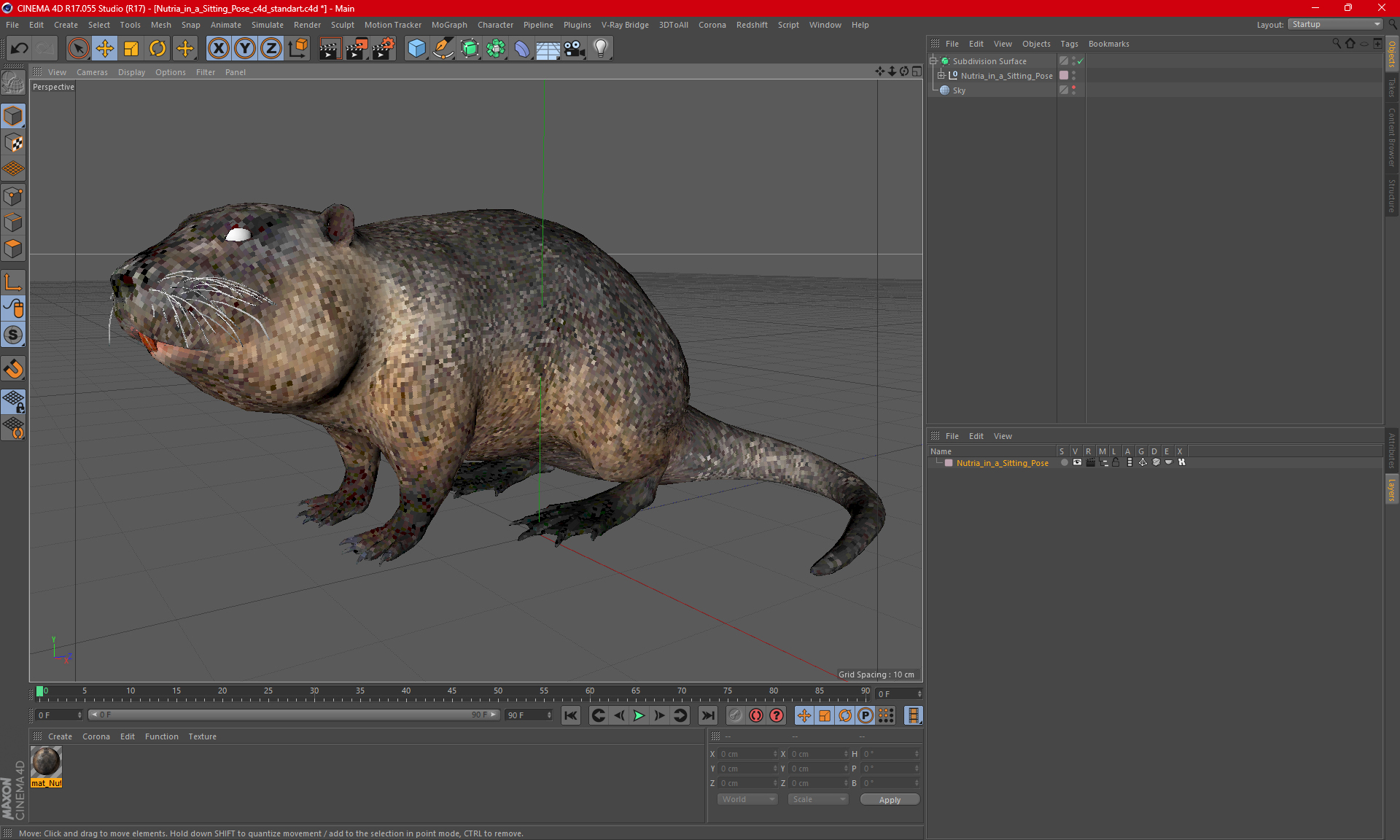Enable Points mode

pos(14,196)
